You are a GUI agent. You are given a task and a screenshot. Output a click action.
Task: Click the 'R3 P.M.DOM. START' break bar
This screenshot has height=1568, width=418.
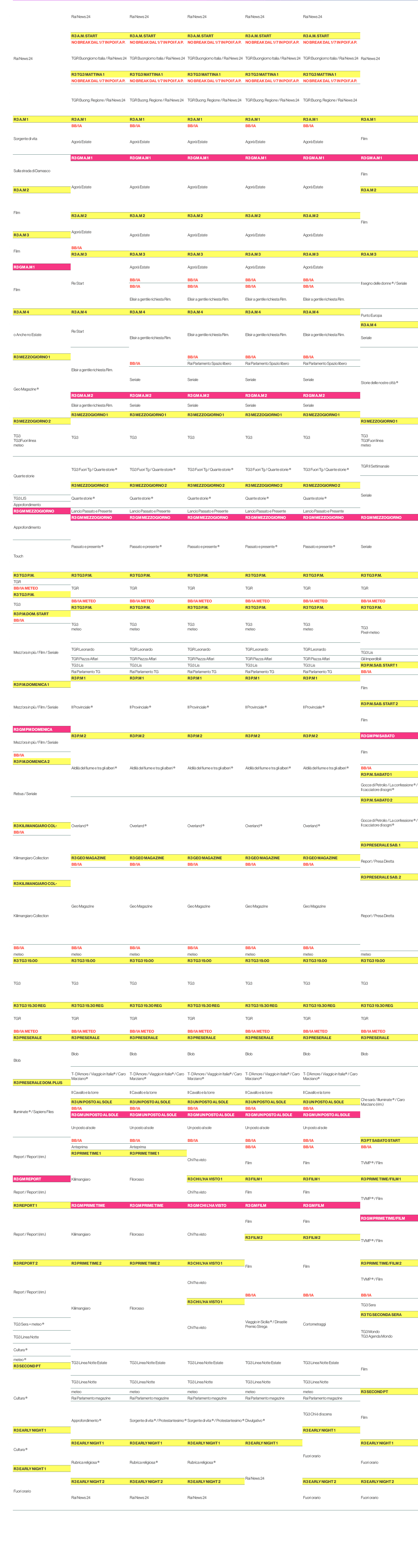pyautogui.click(x=41, y=614)
